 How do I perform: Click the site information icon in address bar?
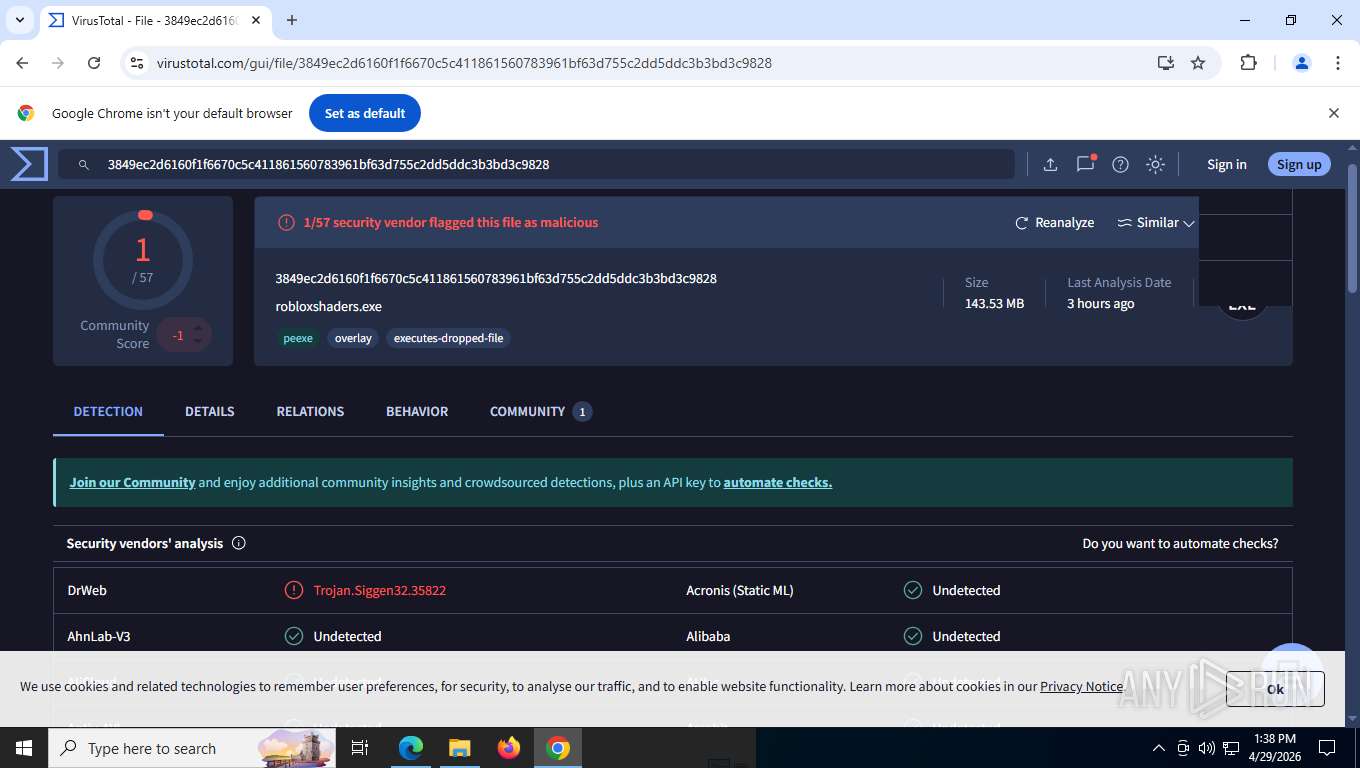click(x=137, y=63)
